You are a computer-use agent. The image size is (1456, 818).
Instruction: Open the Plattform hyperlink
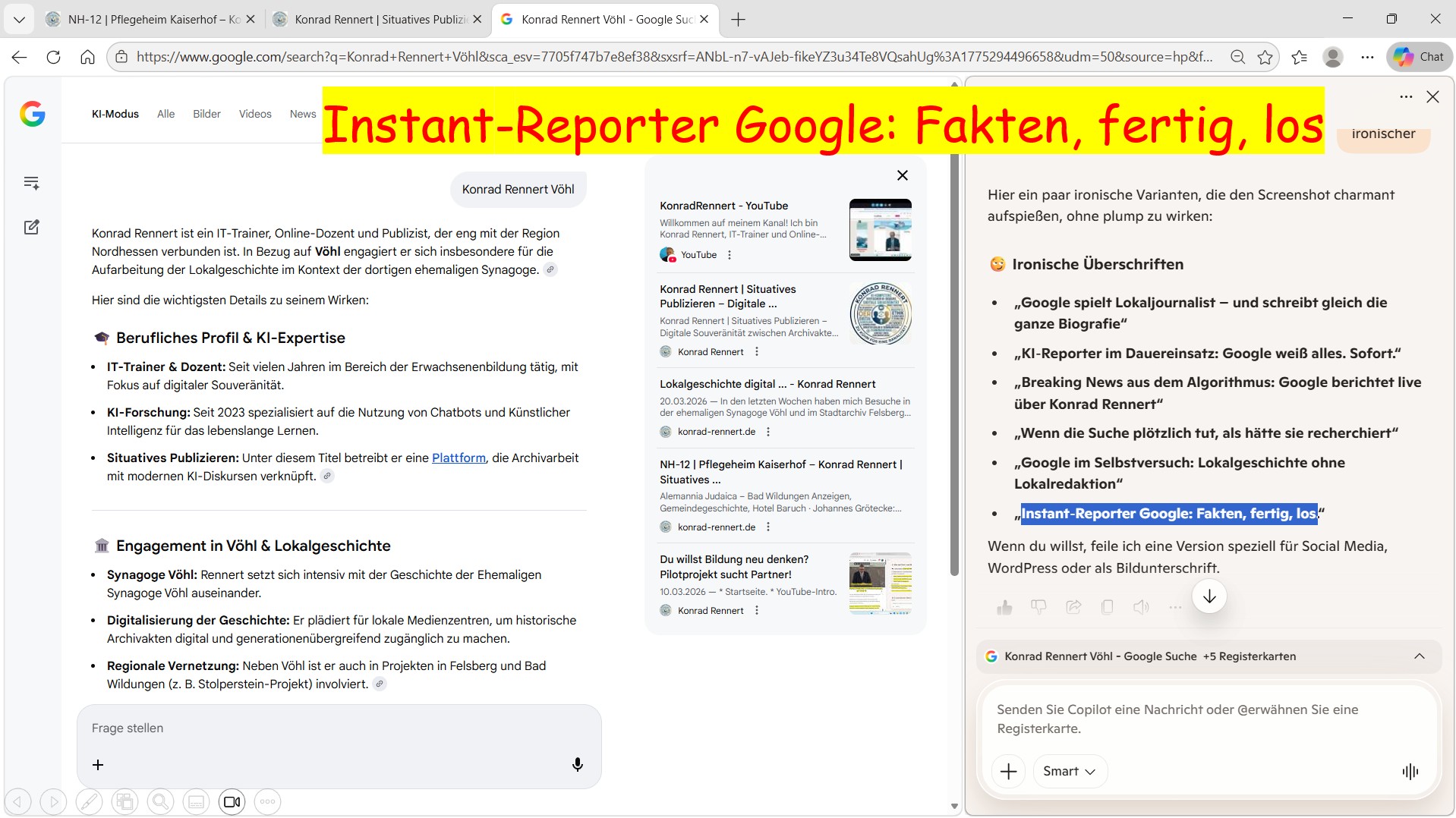459,458
